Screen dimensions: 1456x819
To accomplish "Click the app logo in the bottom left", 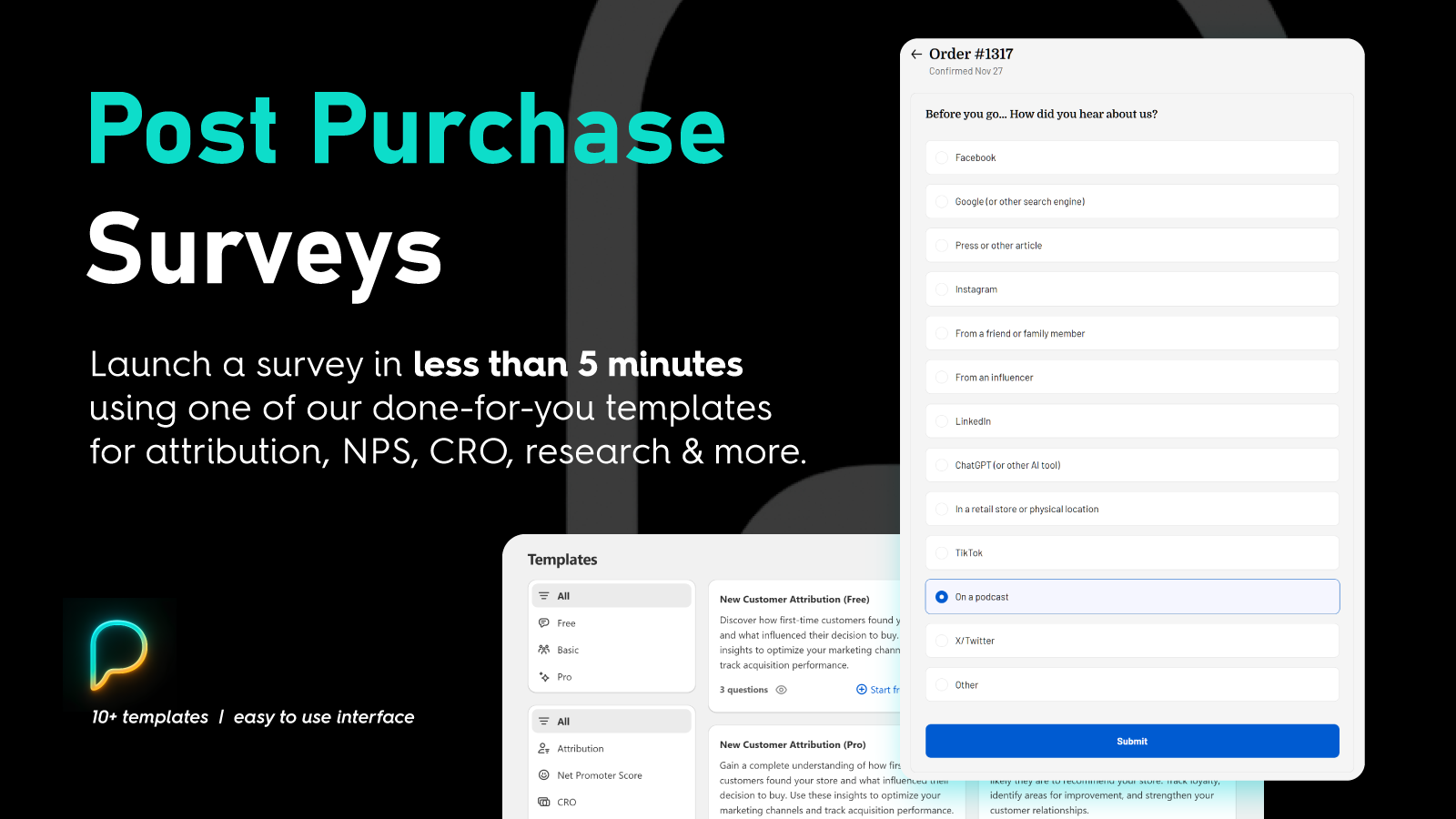I will click(x=117, y=652).
